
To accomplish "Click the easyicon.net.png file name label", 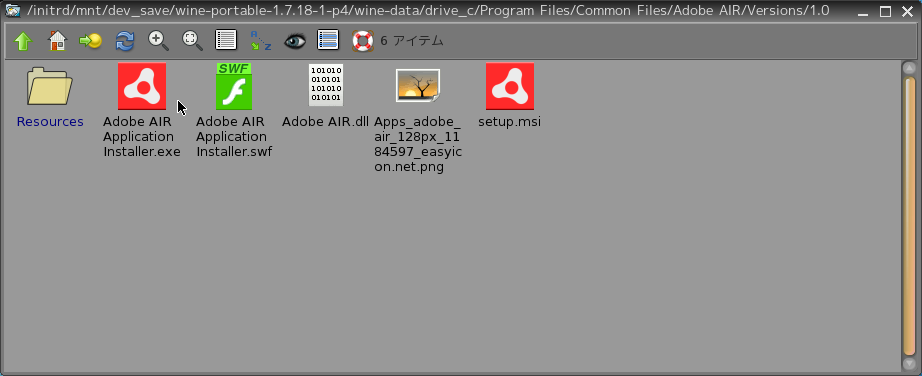I will pos(417,144).
